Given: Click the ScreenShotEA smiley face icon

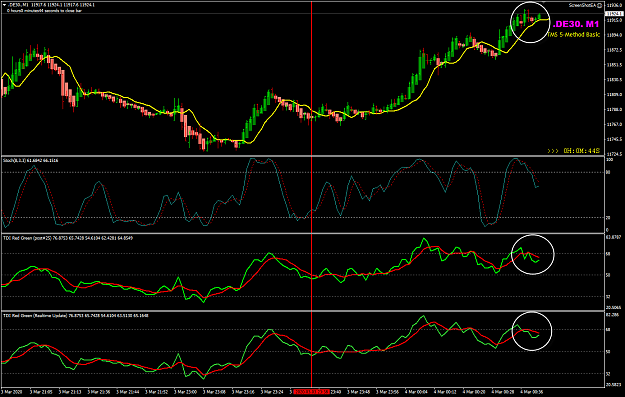Looking at the screenshot, I should click(x=600, y=5).
